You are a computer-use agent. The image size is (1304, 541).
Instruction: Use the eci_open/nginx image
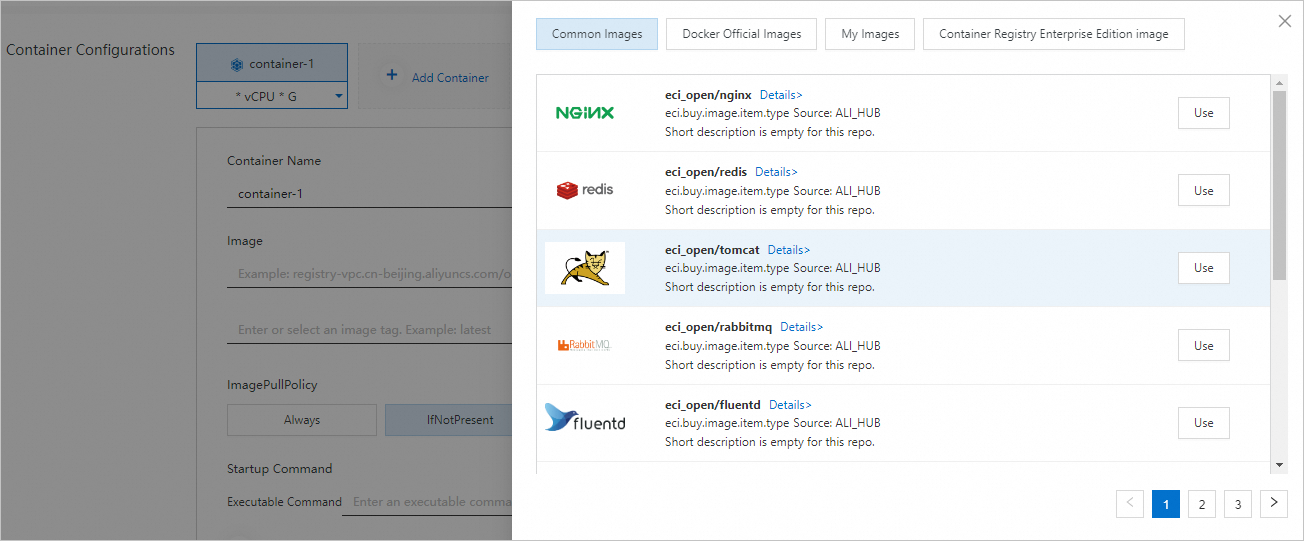tap(1204, 113)
